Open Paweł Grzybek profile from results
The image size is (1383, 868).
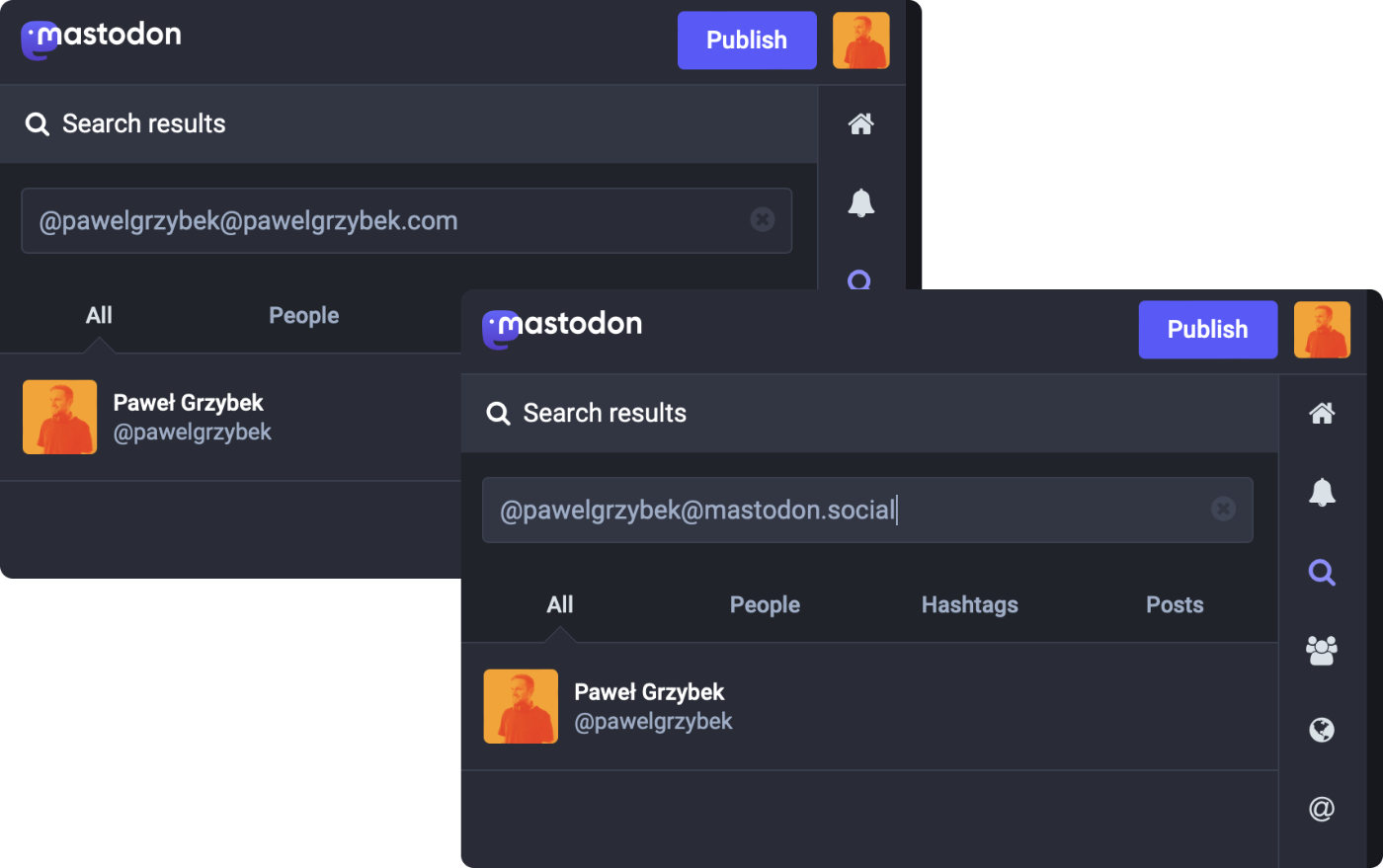coord(652,705)
